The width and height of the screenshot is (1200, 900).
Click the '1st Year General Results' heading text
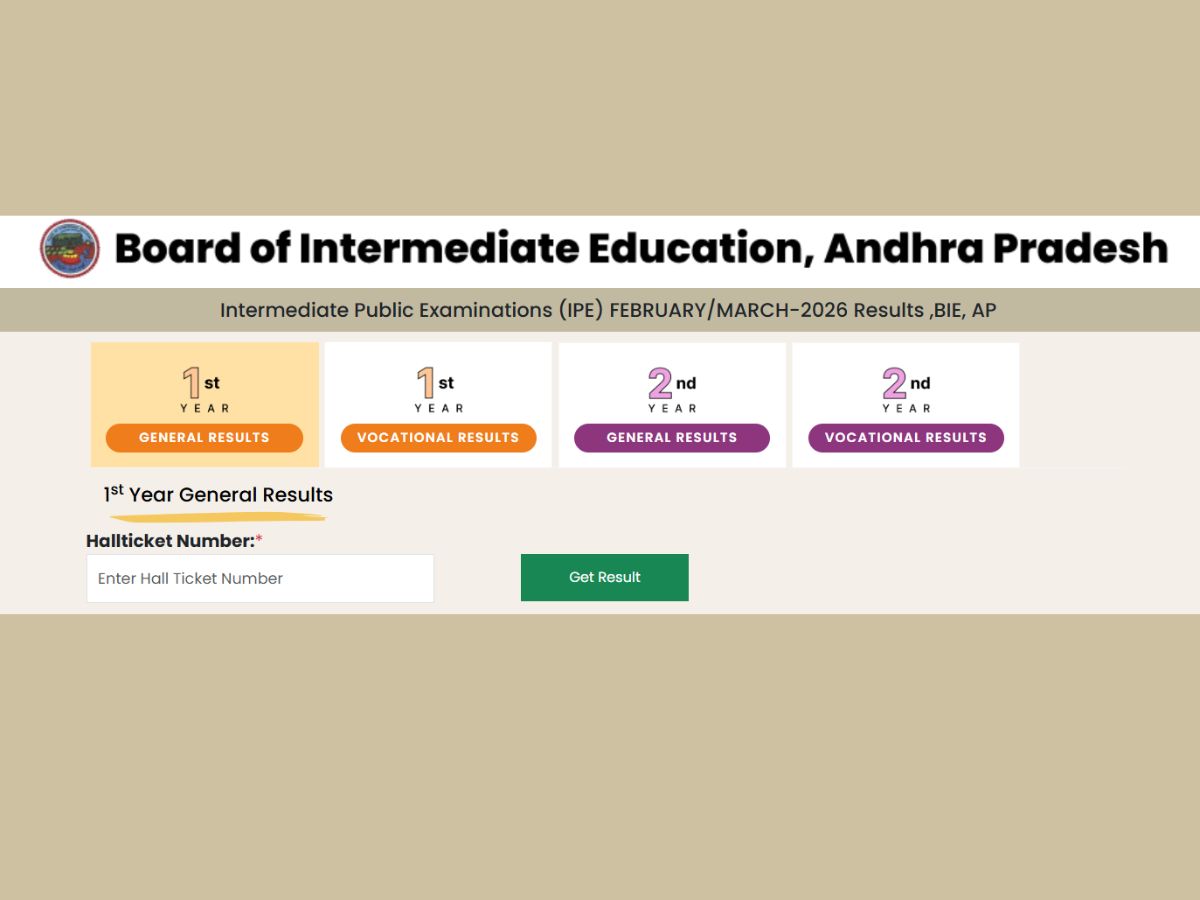[217, 494]
